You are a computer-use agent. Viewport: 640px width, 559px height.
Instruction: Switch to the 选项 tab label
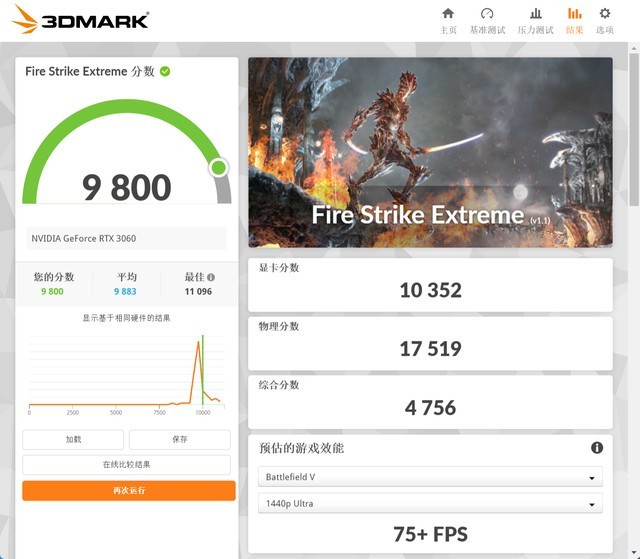604,30
